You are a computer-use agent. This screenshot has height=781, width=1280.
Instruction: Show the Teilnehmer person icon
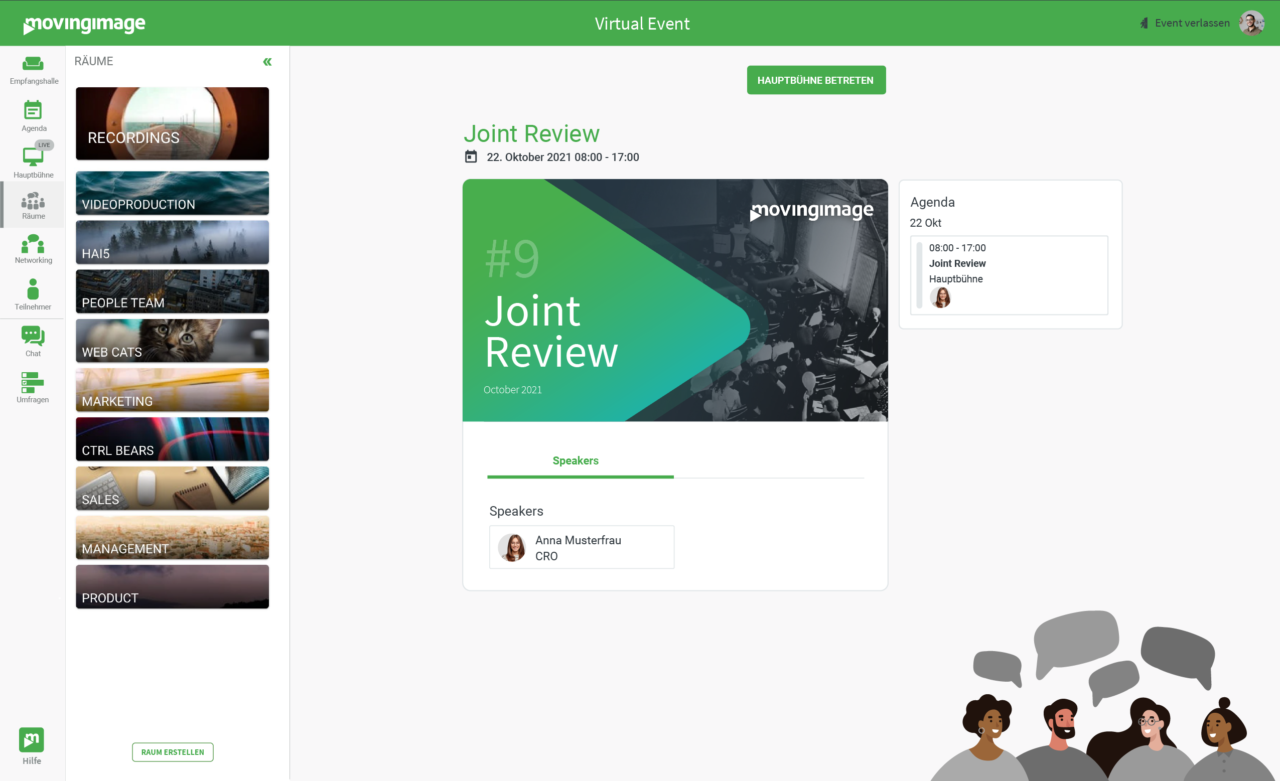[33, 289]
